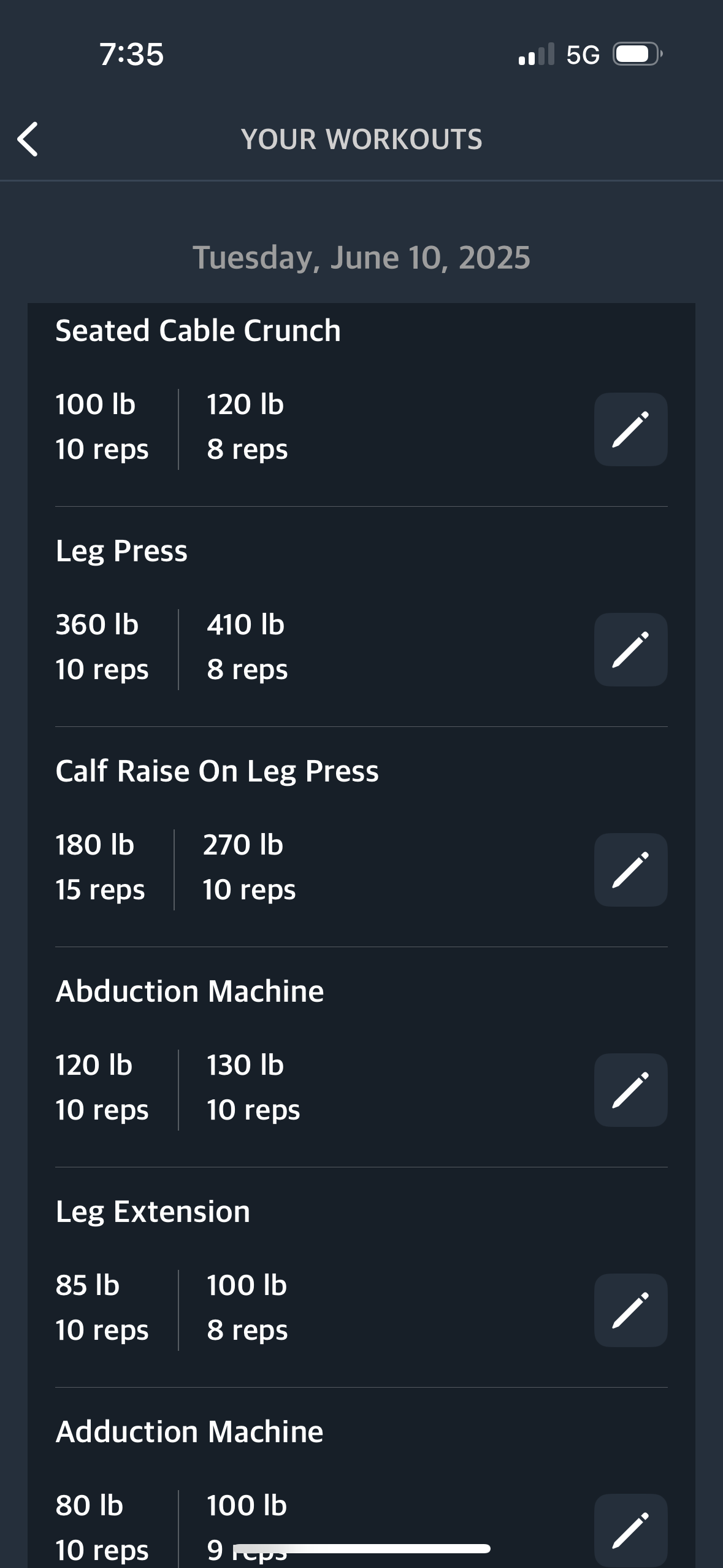Tap the YOUR WORKOUTS header title
This screenshot has height=1568, width=723.
(361, 139)
